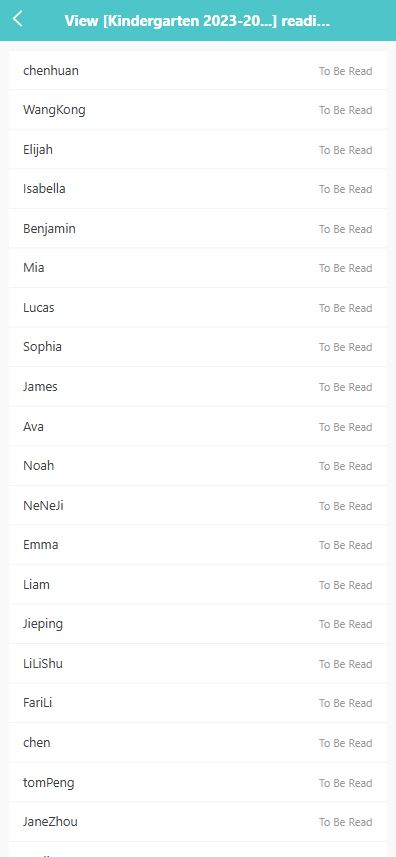Go back using the header arrow
The height and width of the screenshot is (857, 396).
point(18,19)
